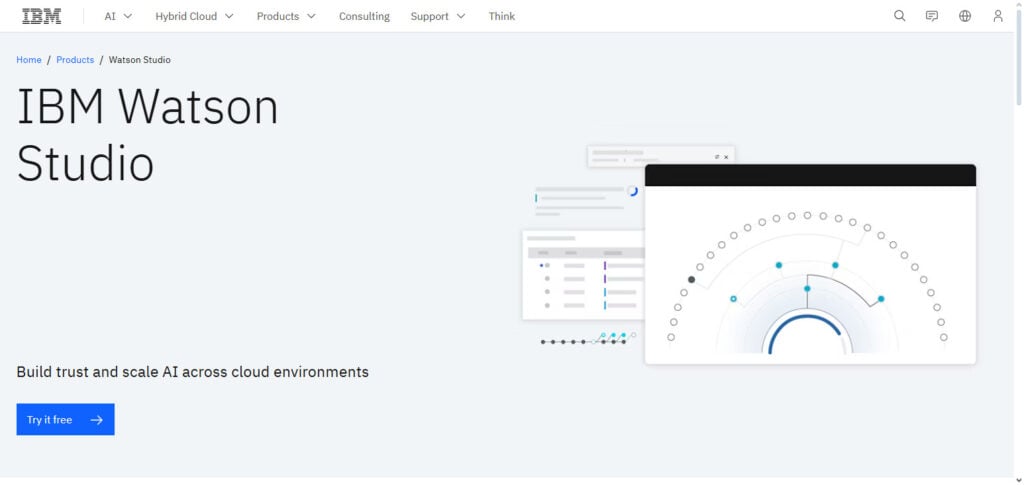Open the search magnifier icon
This screenshot has height=485, width=1024.
899,16
